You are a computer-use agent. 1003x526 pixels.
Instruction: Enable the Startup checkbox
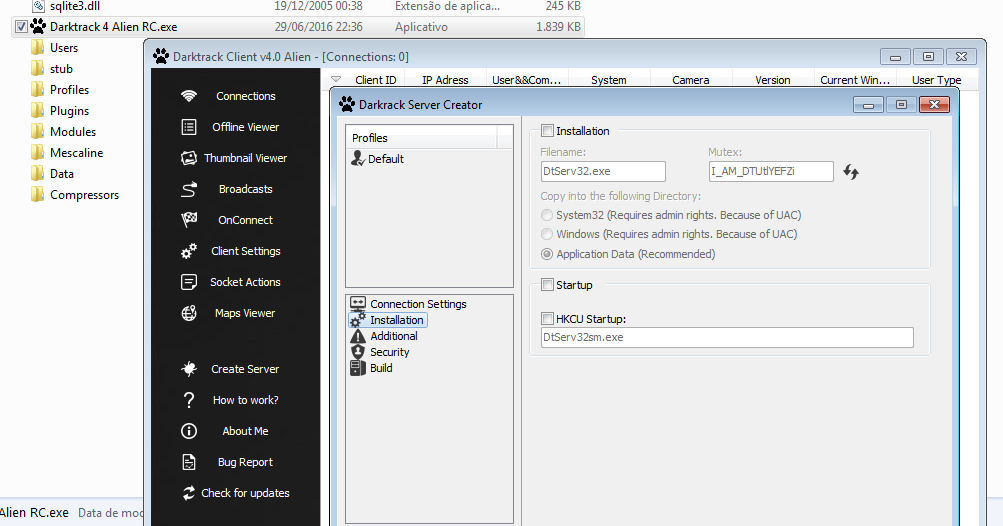tap(548, 285)
